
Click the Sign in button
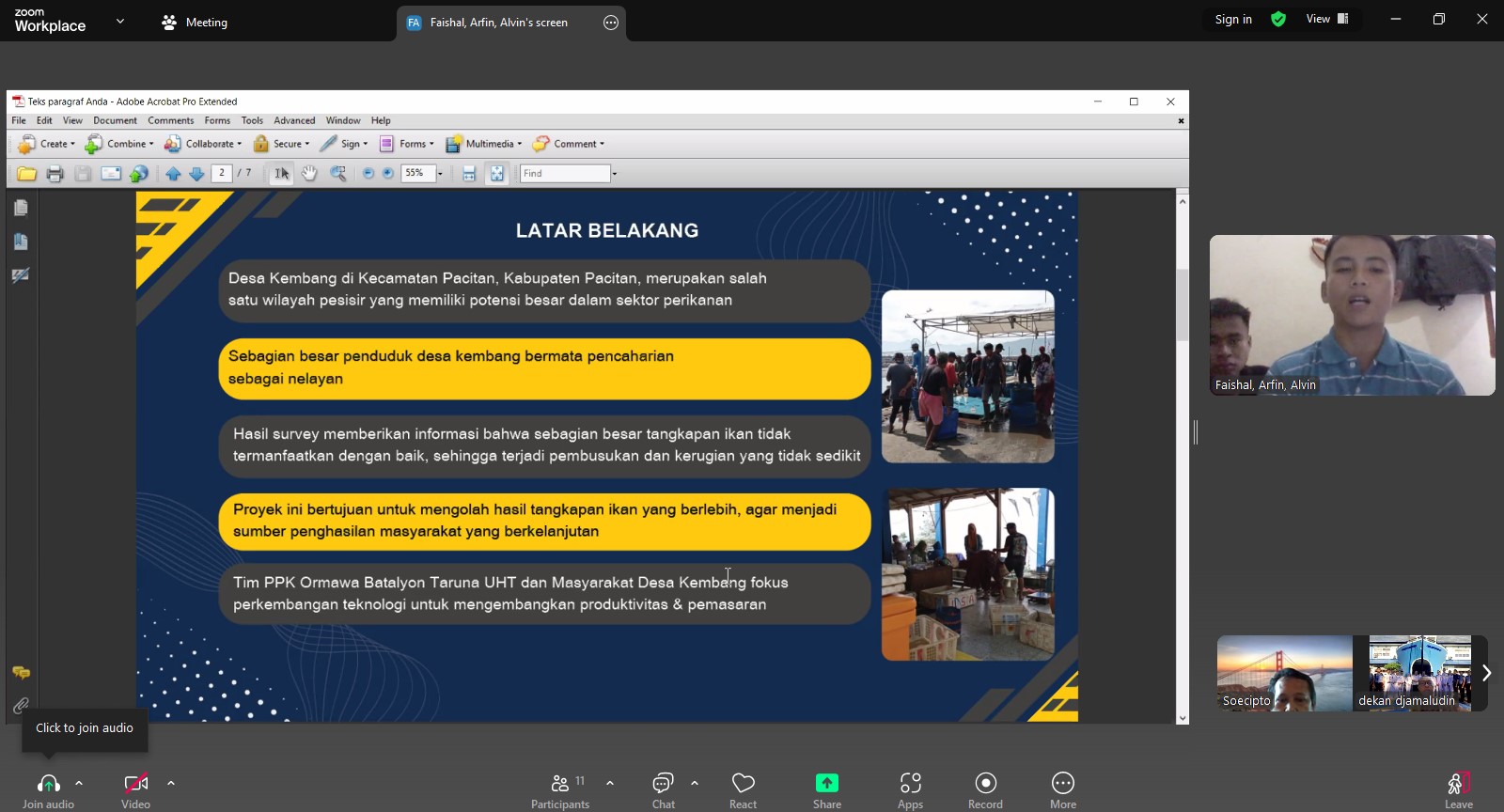[1232, 19]
